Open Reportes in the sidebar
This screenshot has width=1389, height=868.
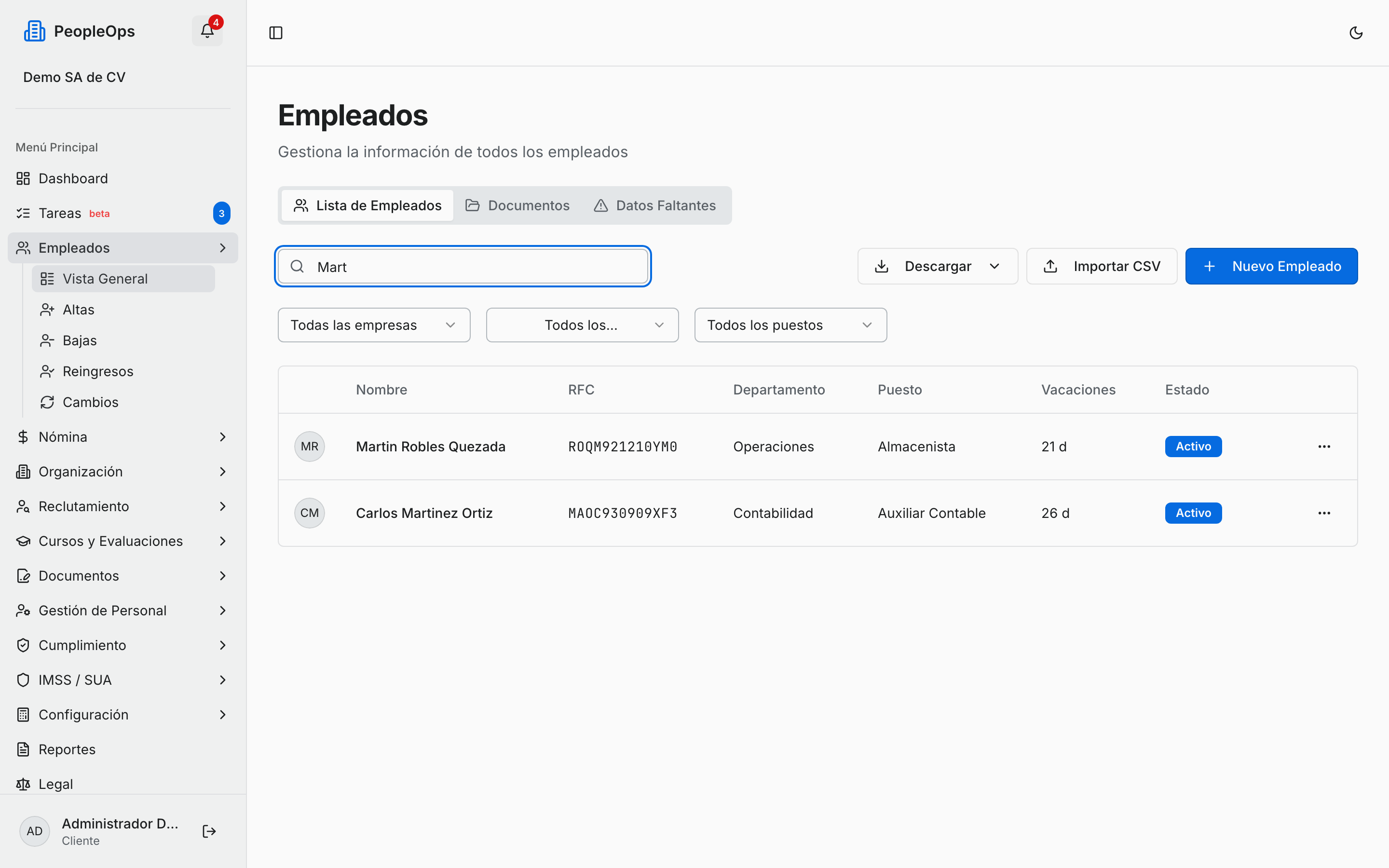(123, 749)
